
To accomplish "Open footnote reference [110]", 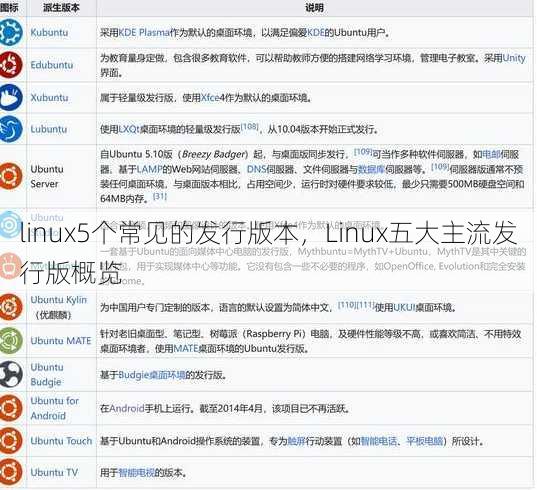I will click(x=347, y=304).
